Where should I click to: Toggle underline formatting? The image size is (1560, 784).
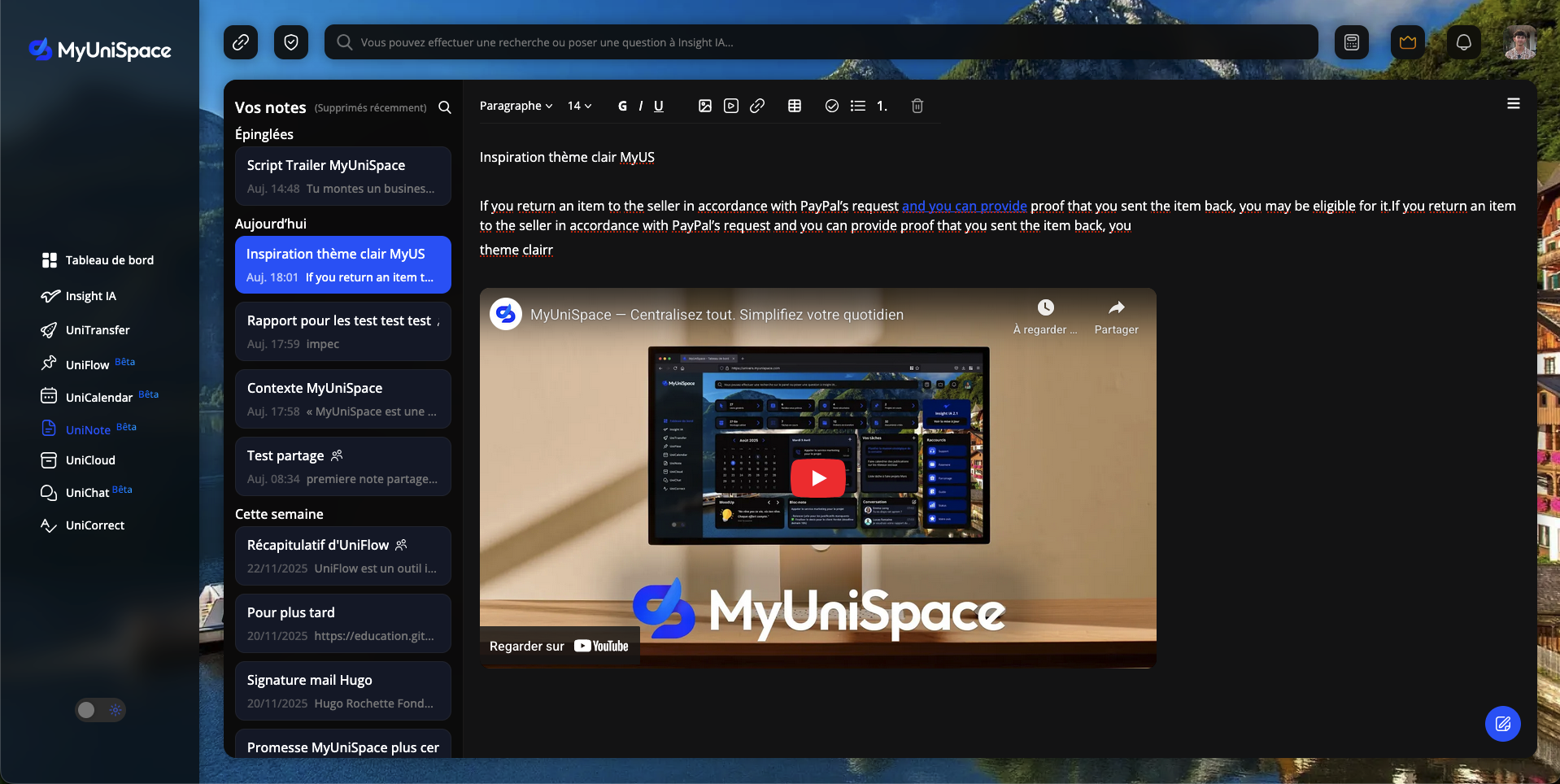[659, 106]
